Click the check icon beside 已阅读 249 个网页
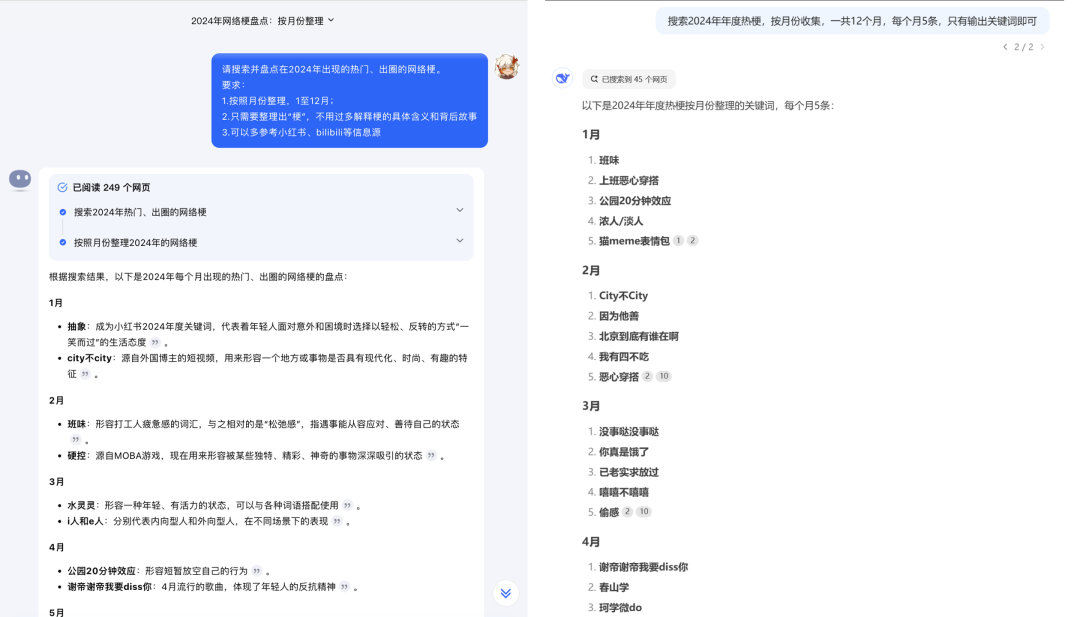 pos(63,187)
